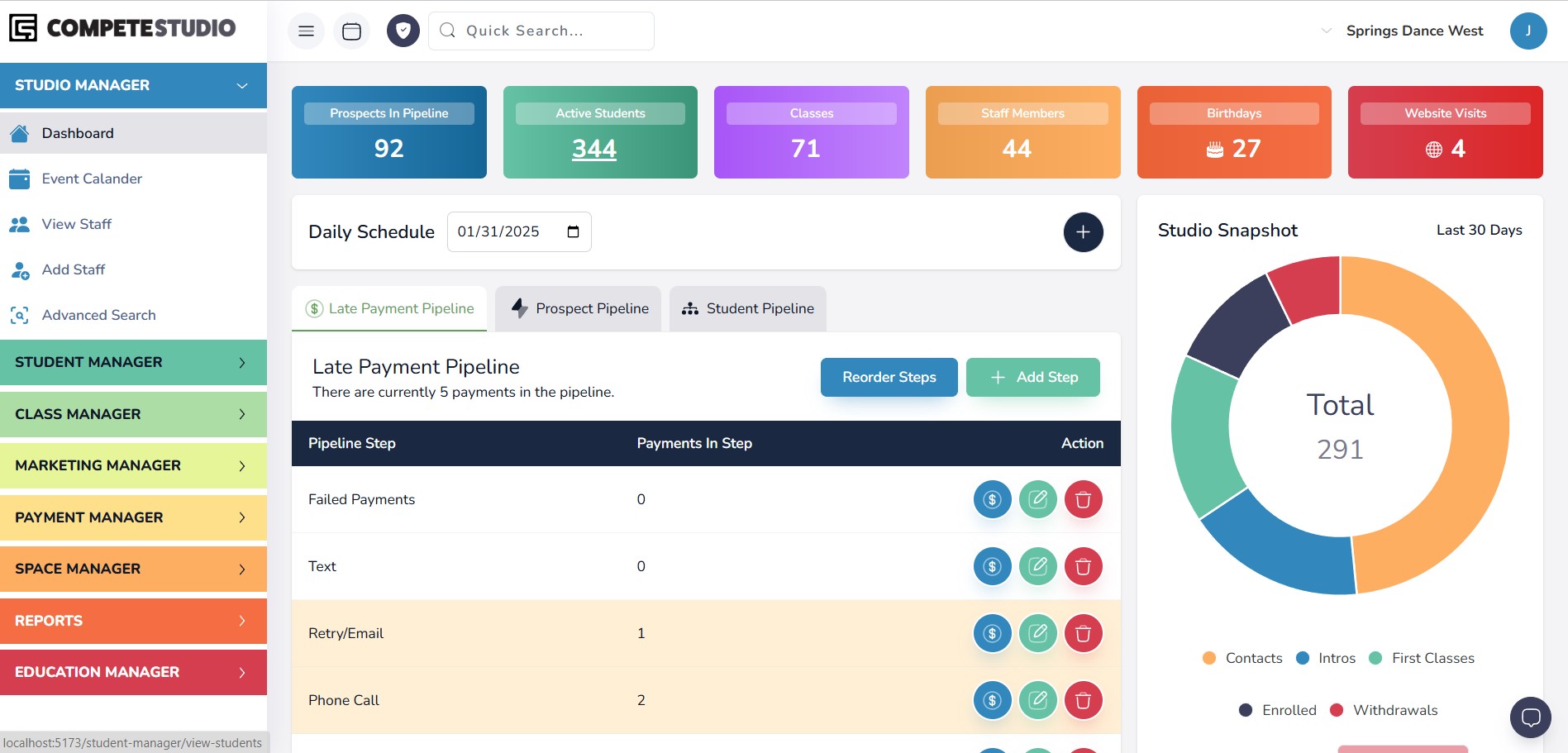
Task: Click the Add Step button
Action: tap(1032, 377)
